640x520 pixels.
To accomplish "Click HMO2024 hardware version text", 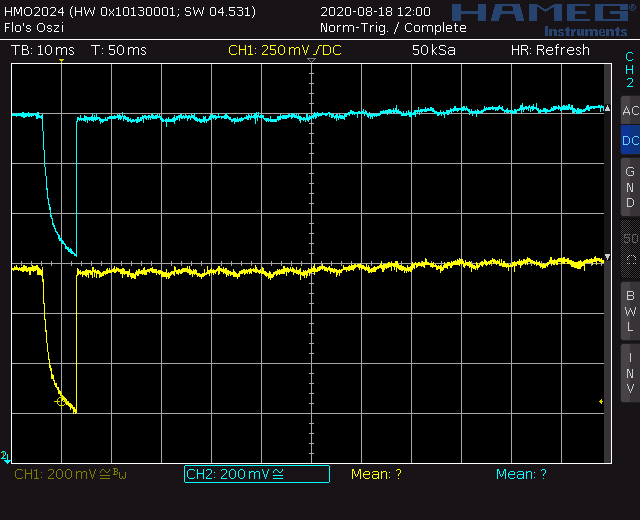I will pyautogui.click(x=130, y=11).
